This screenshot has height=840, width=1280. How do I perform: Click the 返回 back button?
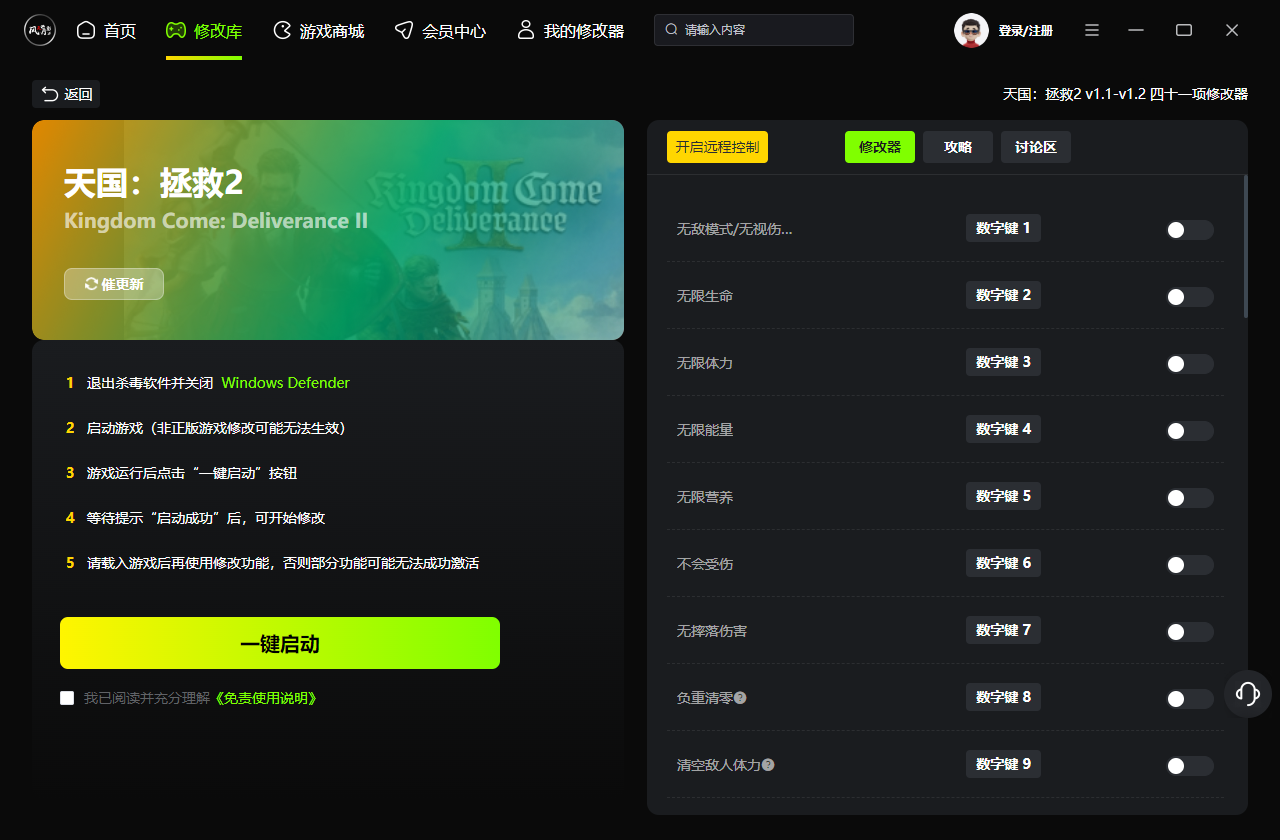(66, 94)
